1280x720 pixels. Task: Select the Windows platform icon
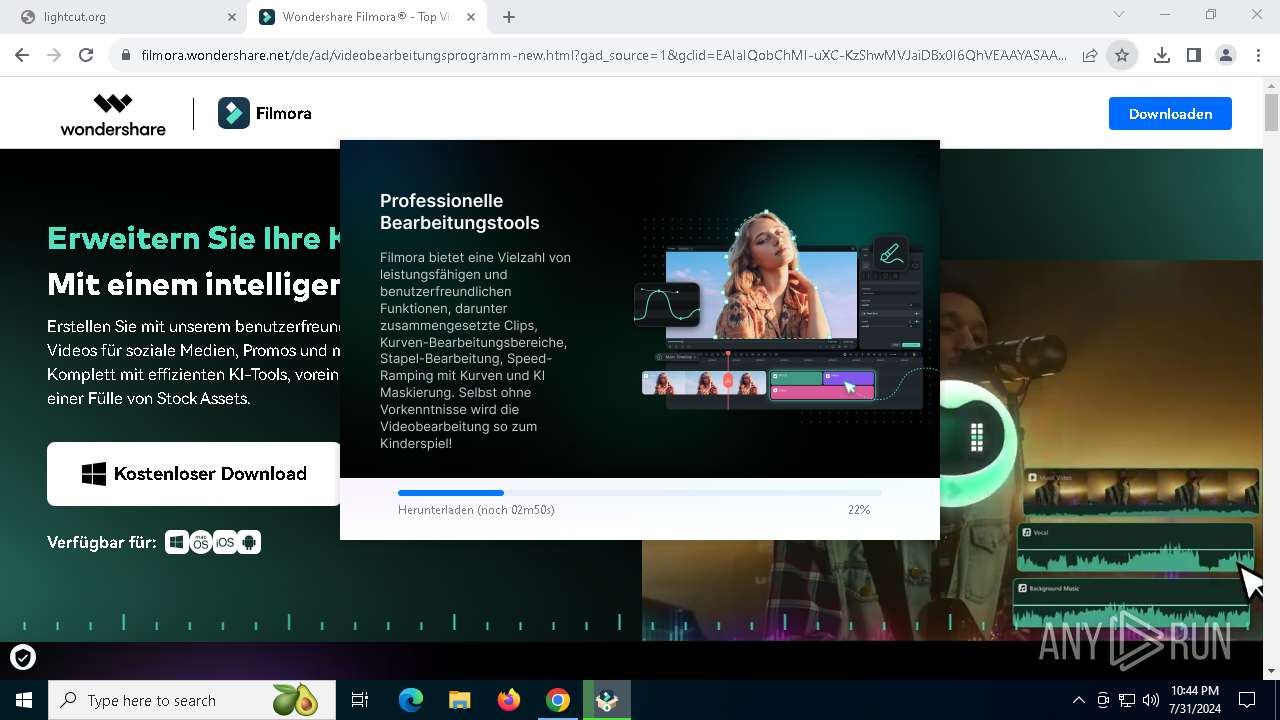click(x=177, y=543)
